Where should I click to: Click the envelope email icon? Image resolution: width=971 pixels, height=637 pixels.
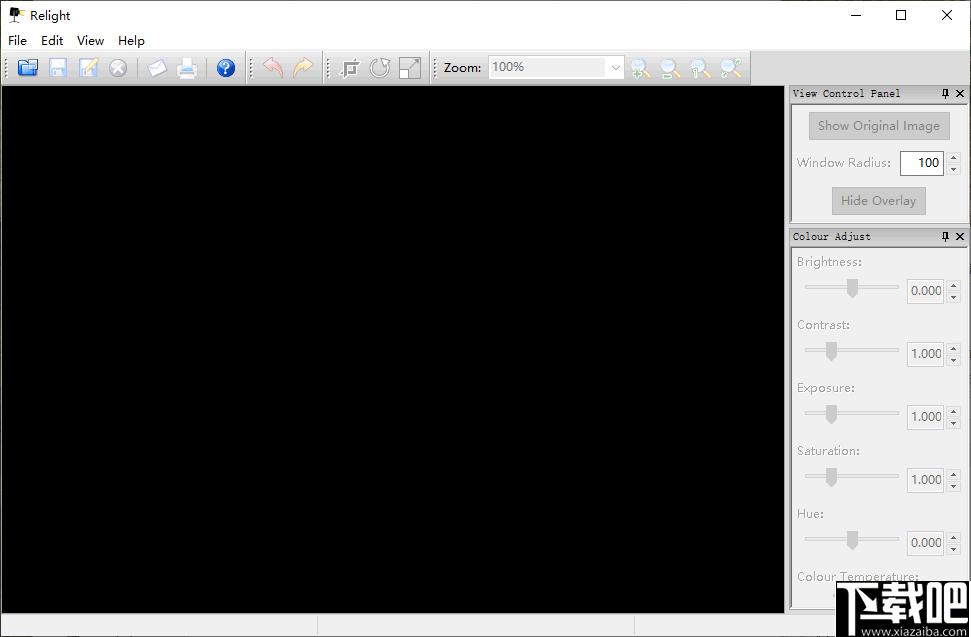[x=157, y=67]
